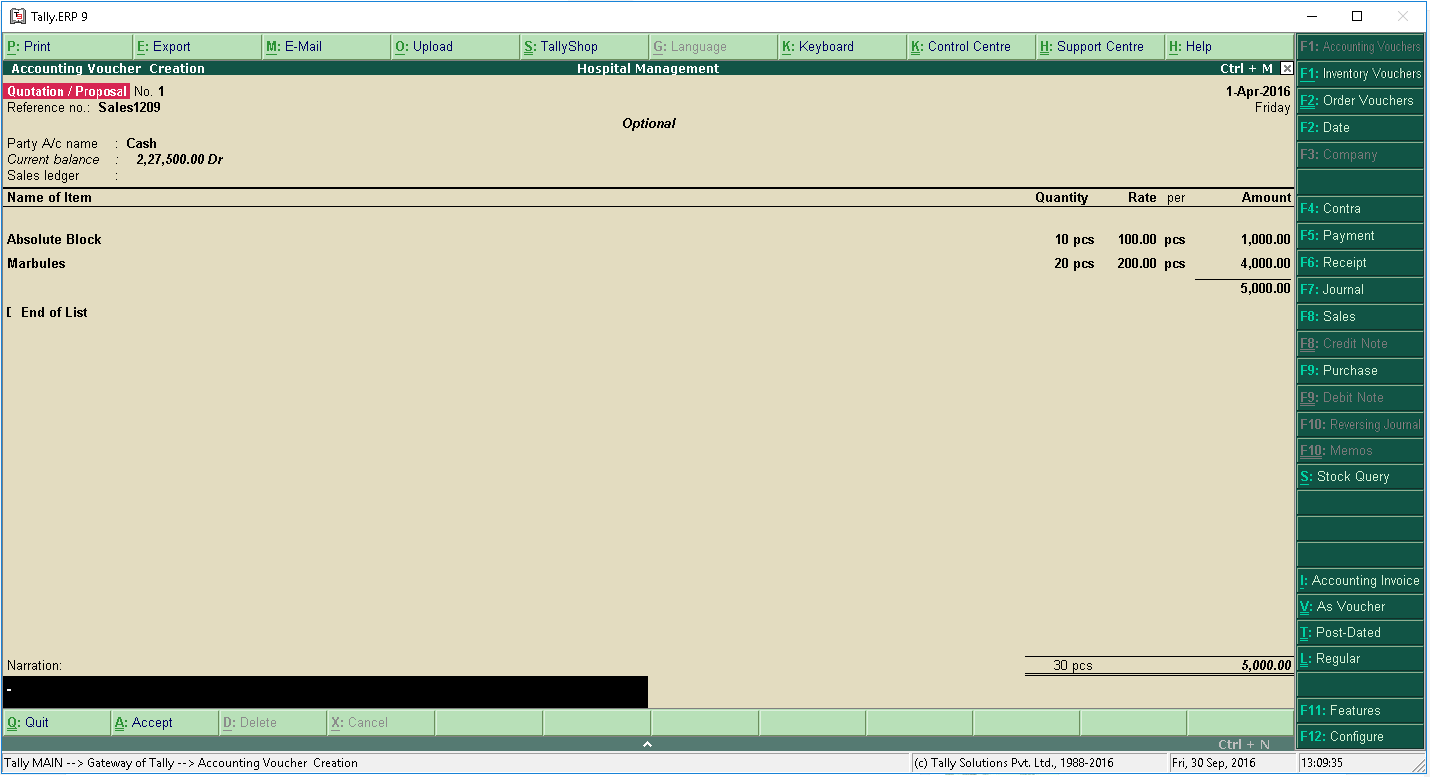Switch to F7: Journal voucher
Screen dimensions: 1431x777
click(x=1360, y=290)
